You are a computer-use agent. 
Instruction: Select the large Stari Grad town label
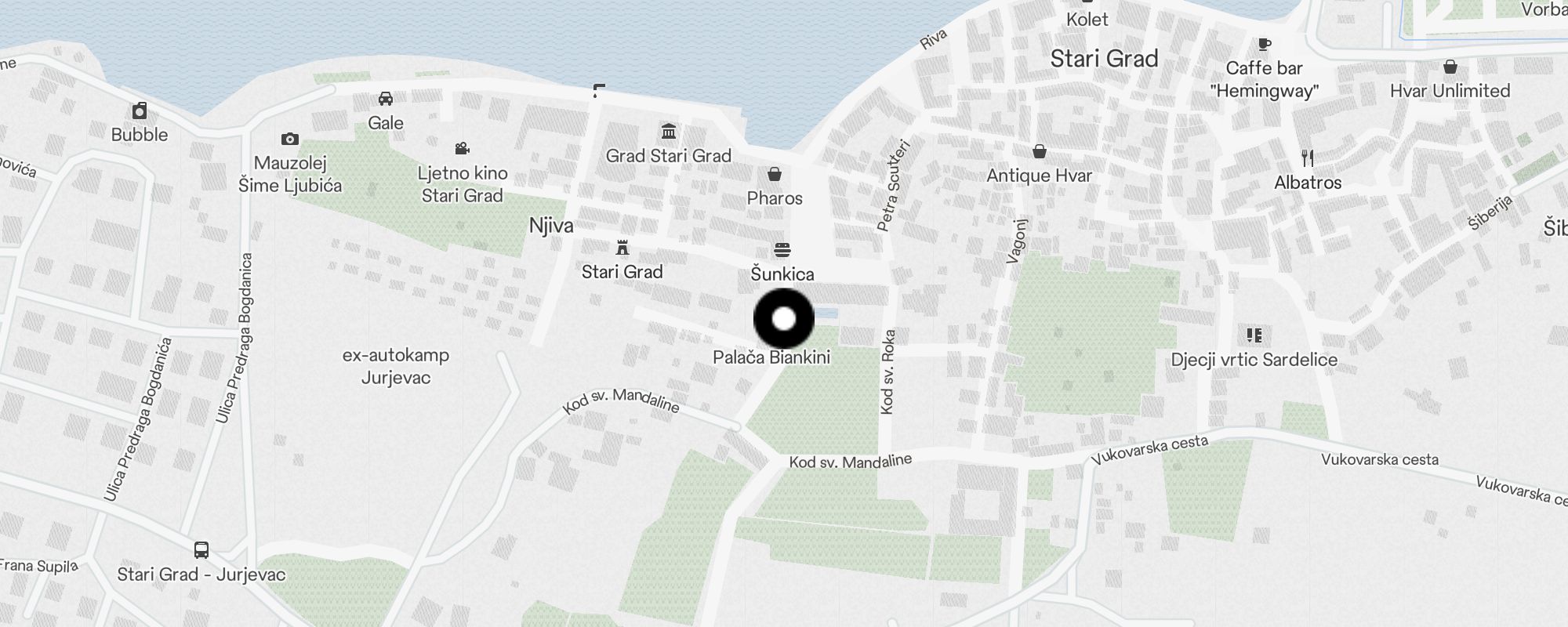point(1104,59)
